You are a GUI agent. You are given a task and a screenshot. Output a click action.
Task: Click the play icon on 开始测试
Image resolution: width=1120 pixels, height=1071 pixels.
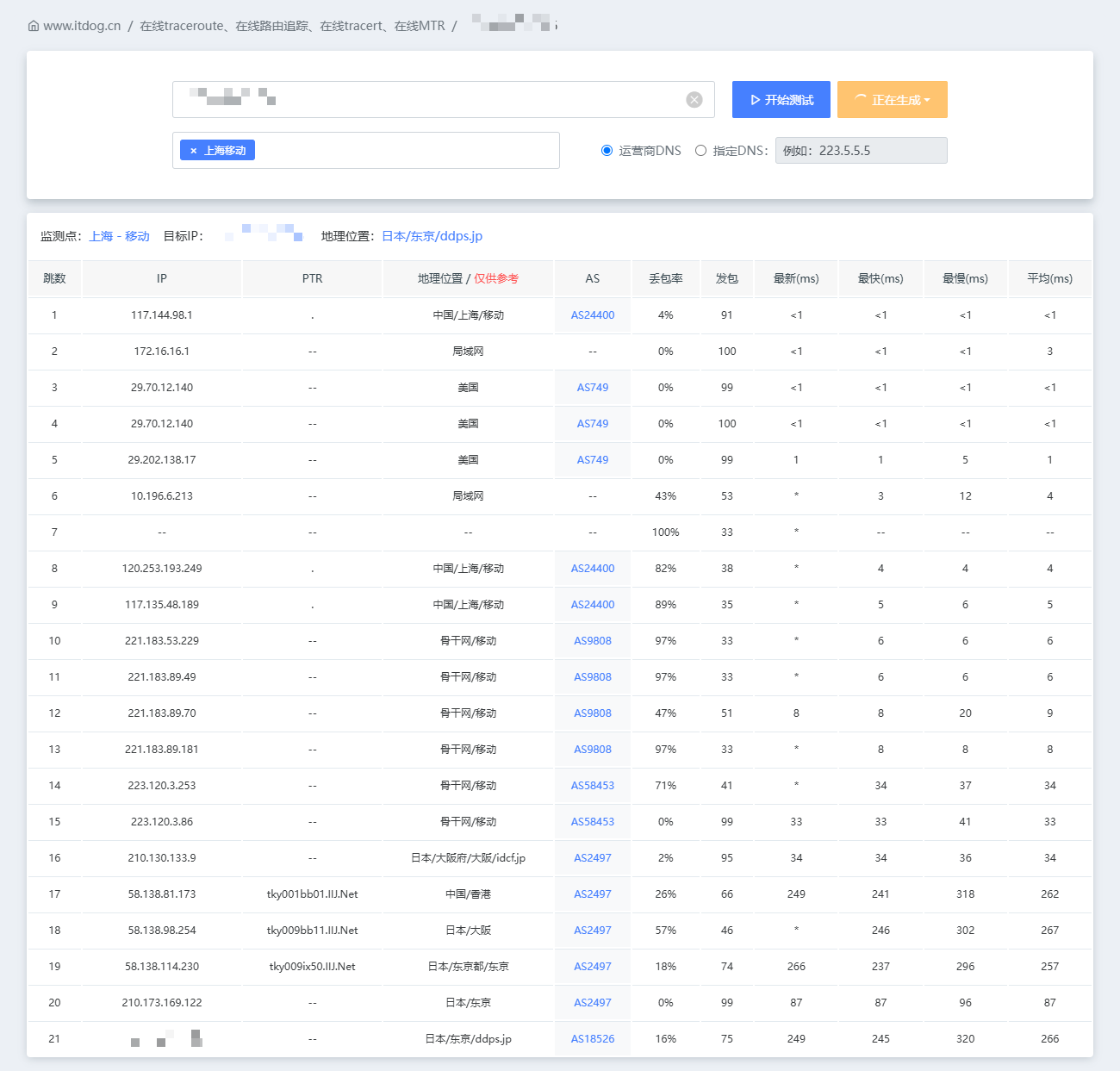click(755, 100)
